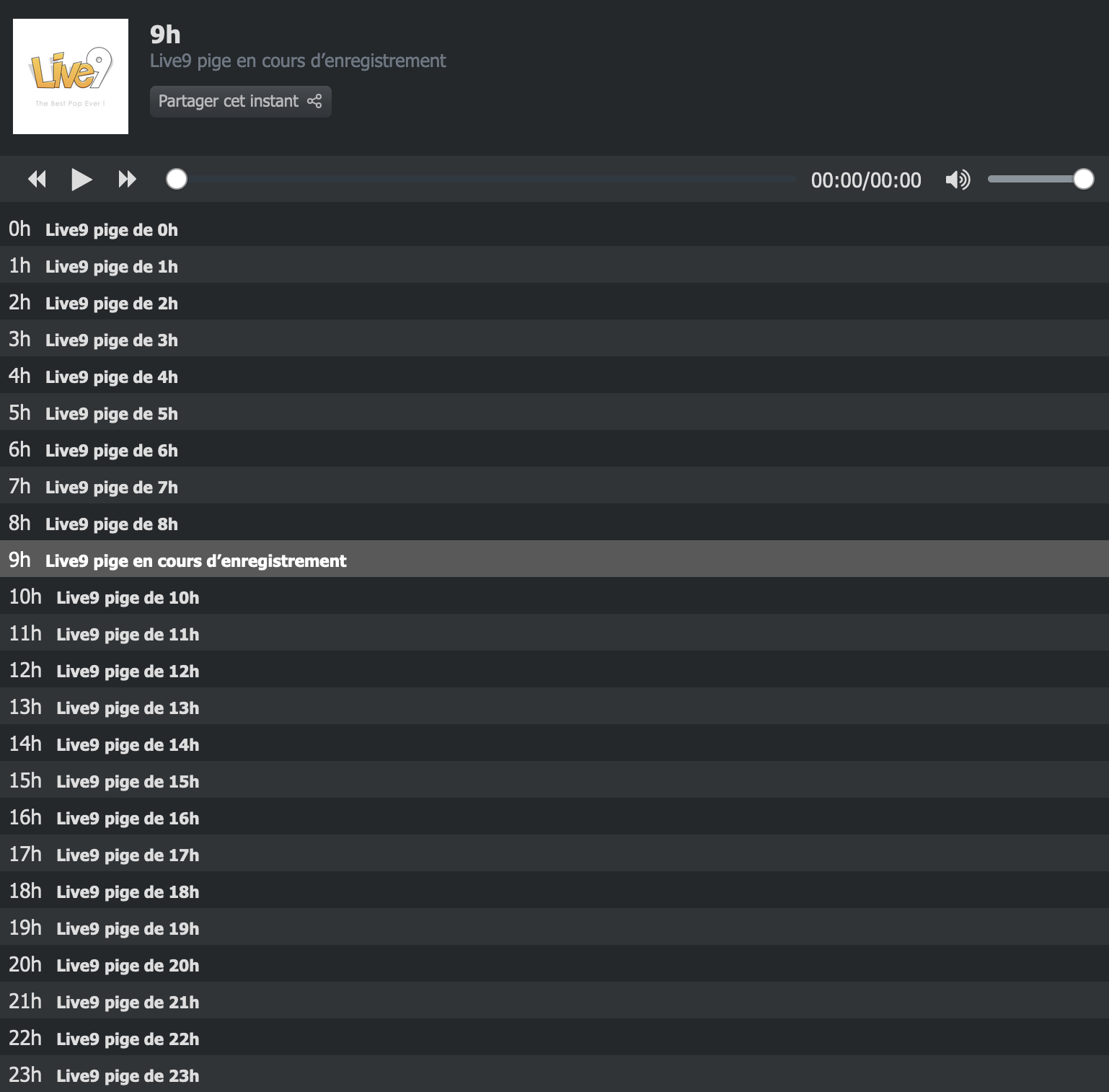The image size is (1109, 1092).
Task: Select Live9 pige de 8h
Action: 554,522
